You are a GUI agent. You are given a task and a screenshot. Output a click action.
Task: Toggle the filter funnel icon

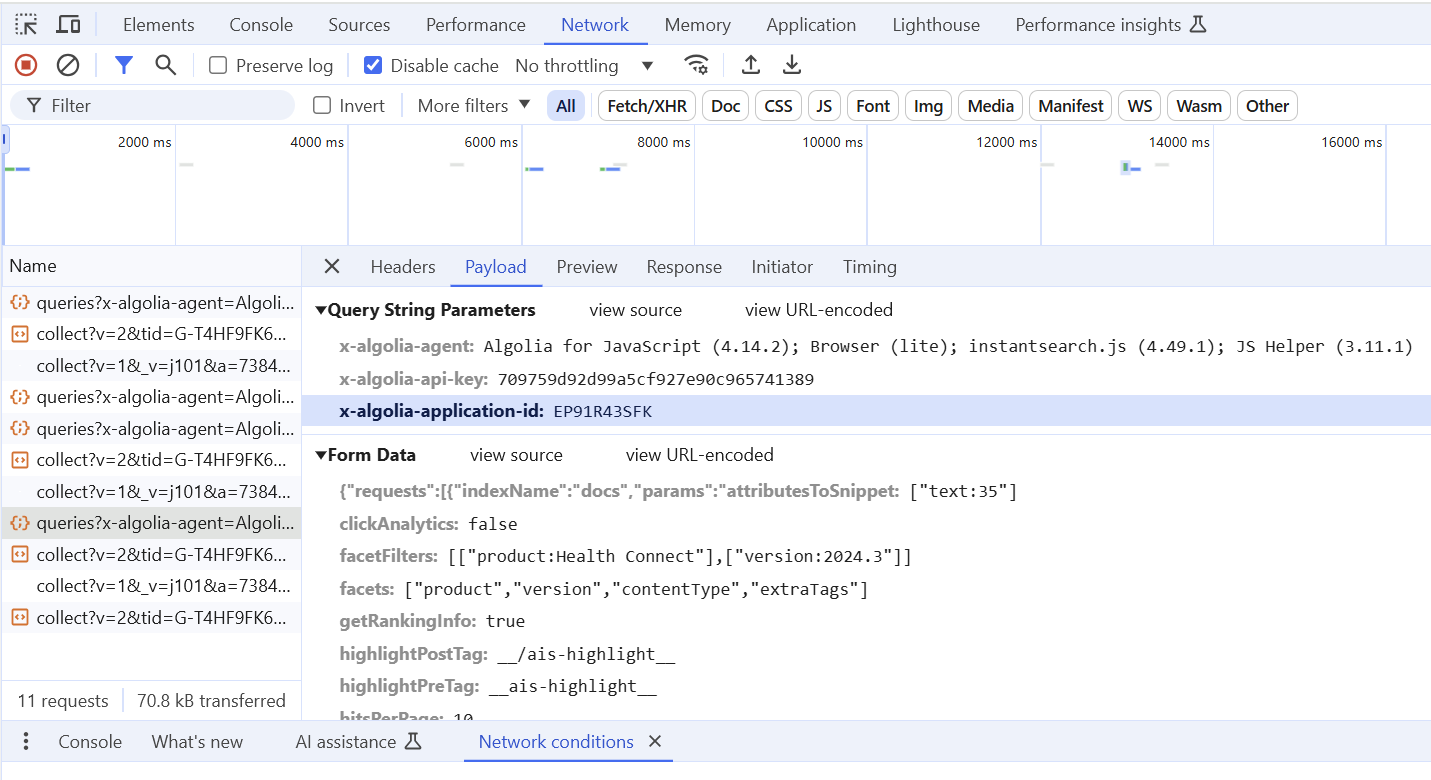click(124, 65)
